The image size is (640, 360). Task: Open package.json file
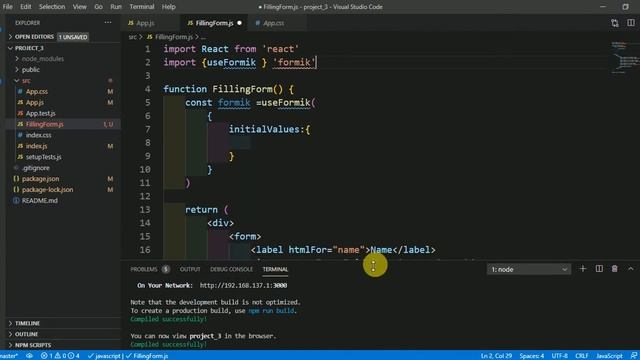pos(40,178)
